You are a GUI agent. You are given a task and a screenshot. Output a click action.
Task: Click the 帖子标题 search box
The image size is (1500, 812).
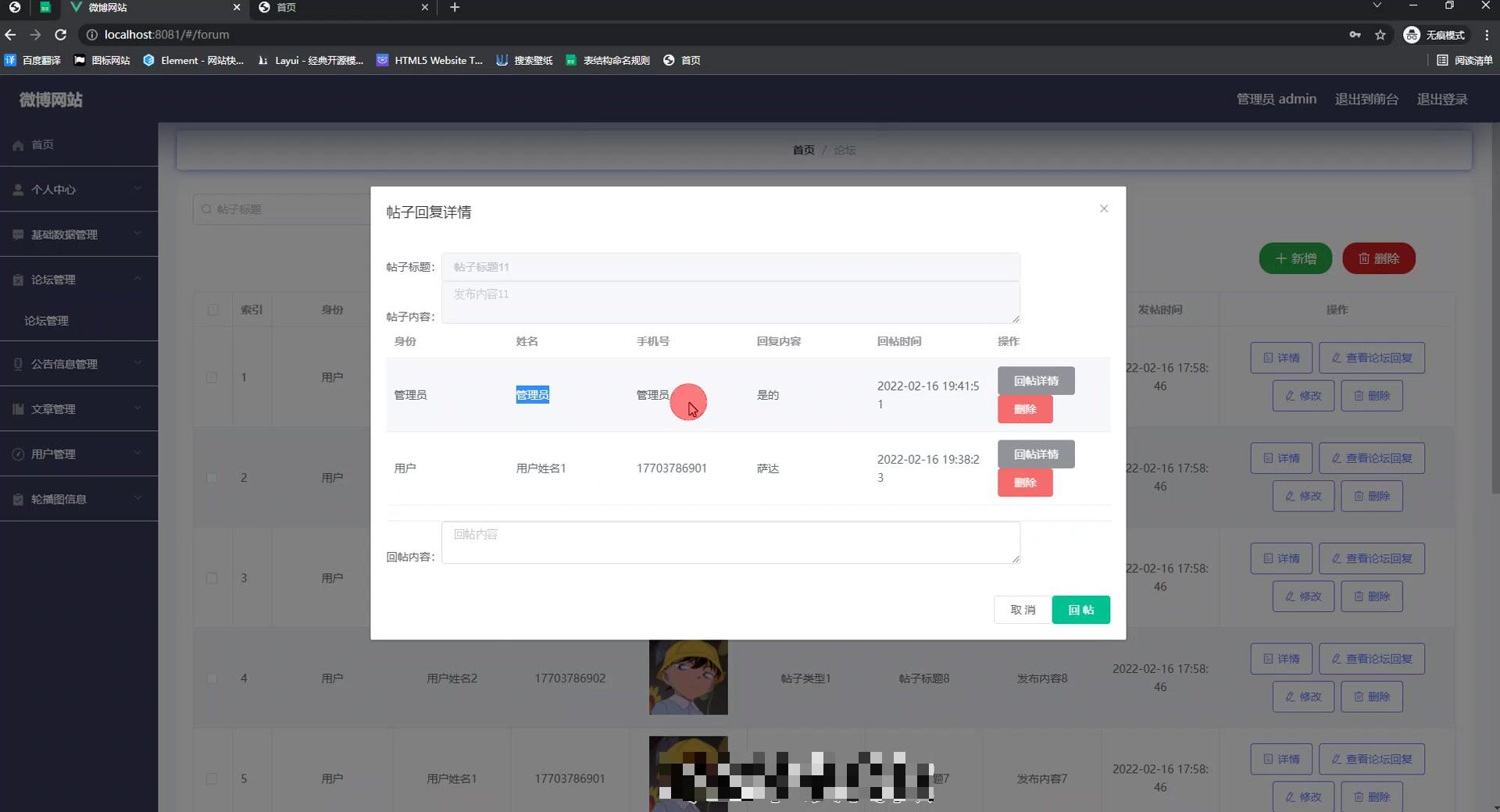click(281, 209)
